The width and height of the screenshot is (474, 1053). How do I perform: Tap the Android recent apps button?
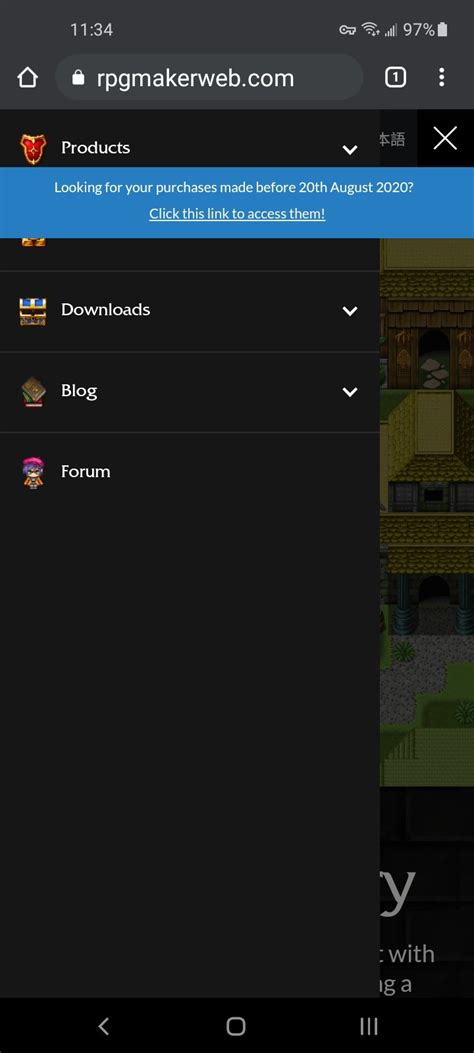[x=369, y=1025]
